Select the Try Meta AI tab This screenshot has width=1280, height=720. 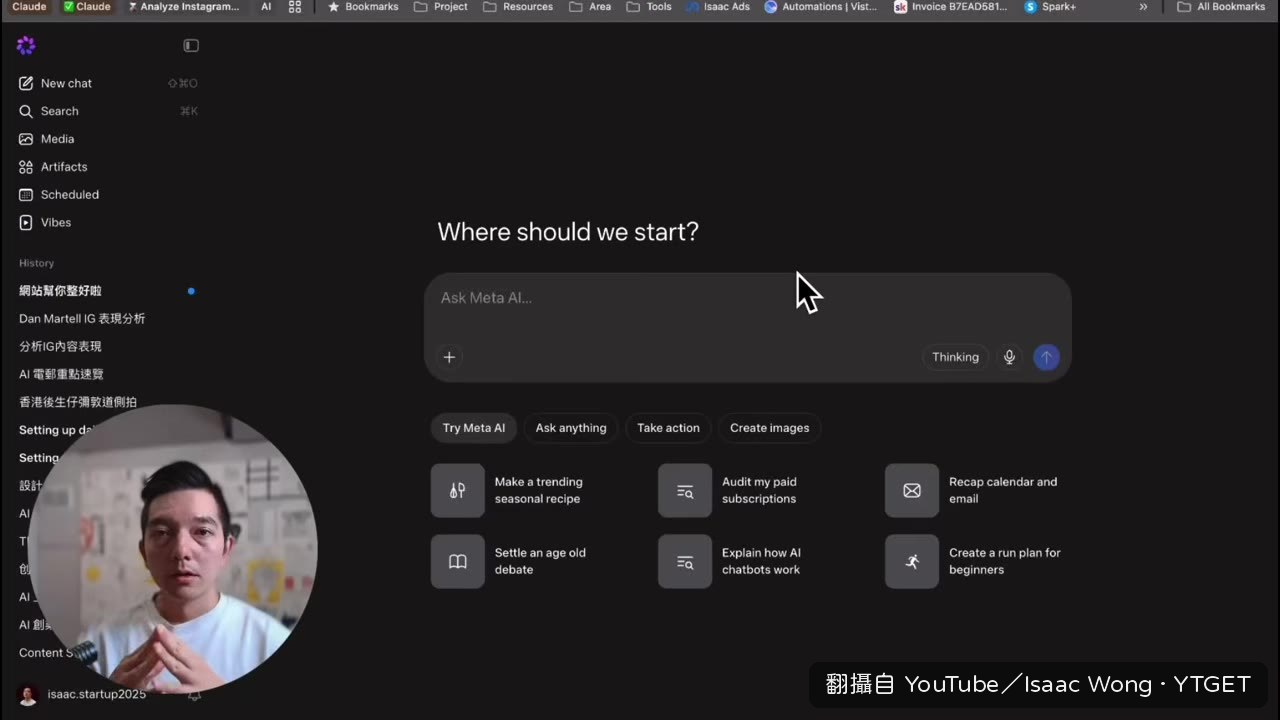pyautogui.click(x=474, y=428)
